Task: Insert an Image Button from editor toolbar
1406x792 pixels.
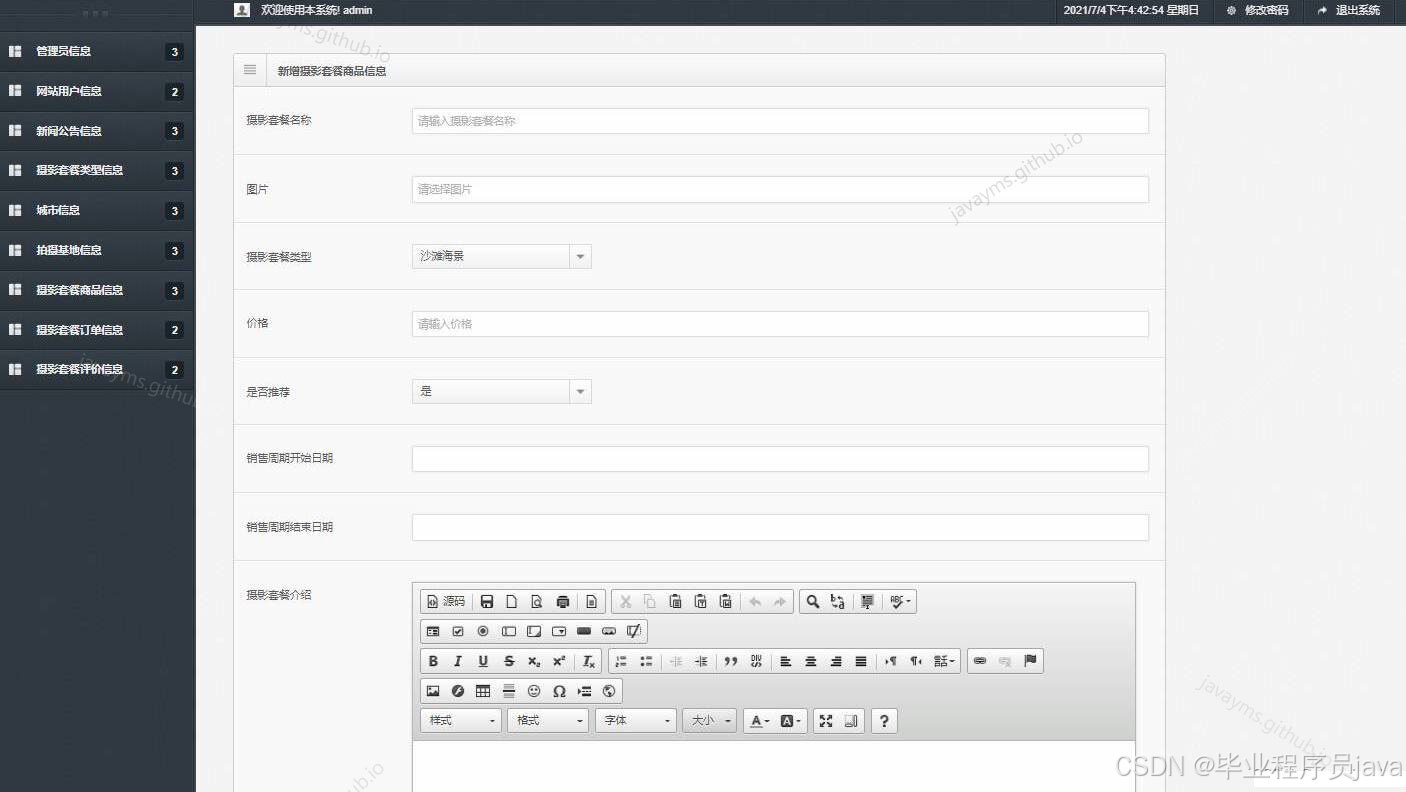Action: [x=609, y=631]
